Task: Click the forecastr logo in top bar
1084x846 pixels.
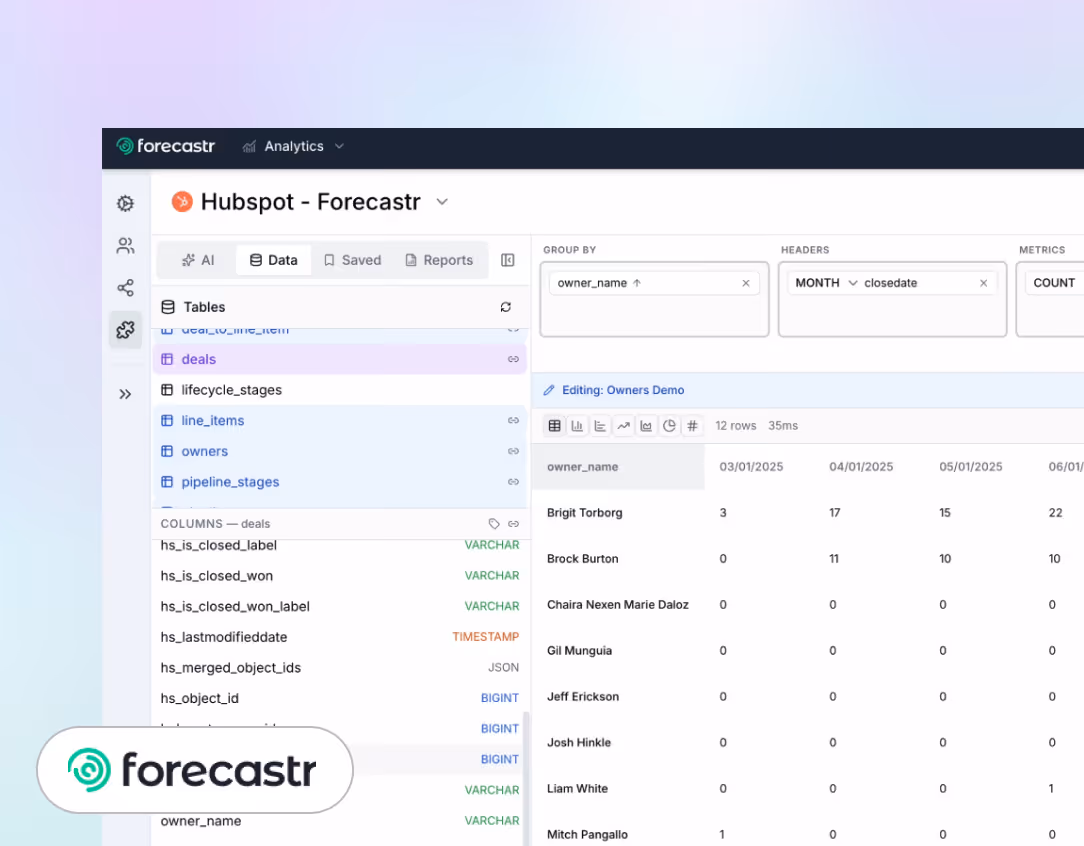Action: pos(166,146)
